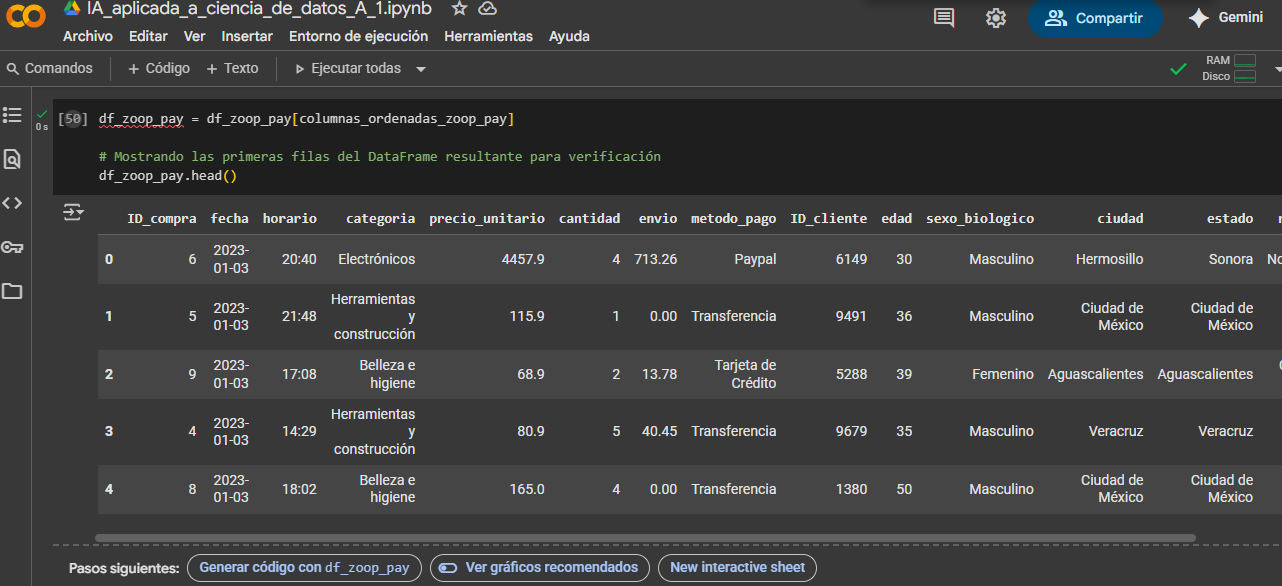
Task: Add a code cell with + Código
Action: point(159,68)
